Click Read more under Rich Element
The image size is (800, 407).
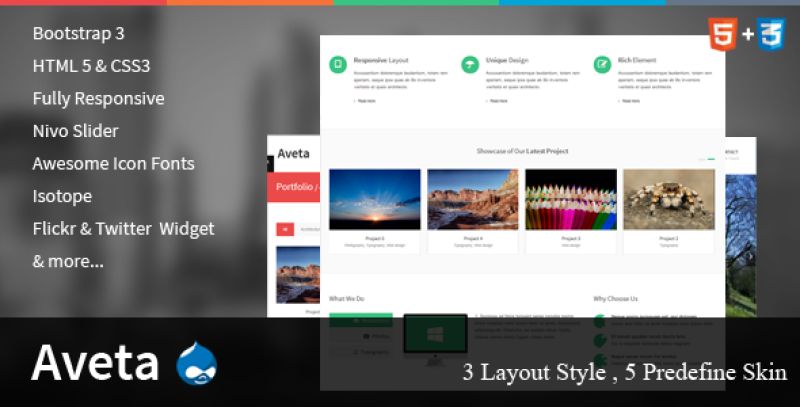[630, 101]
